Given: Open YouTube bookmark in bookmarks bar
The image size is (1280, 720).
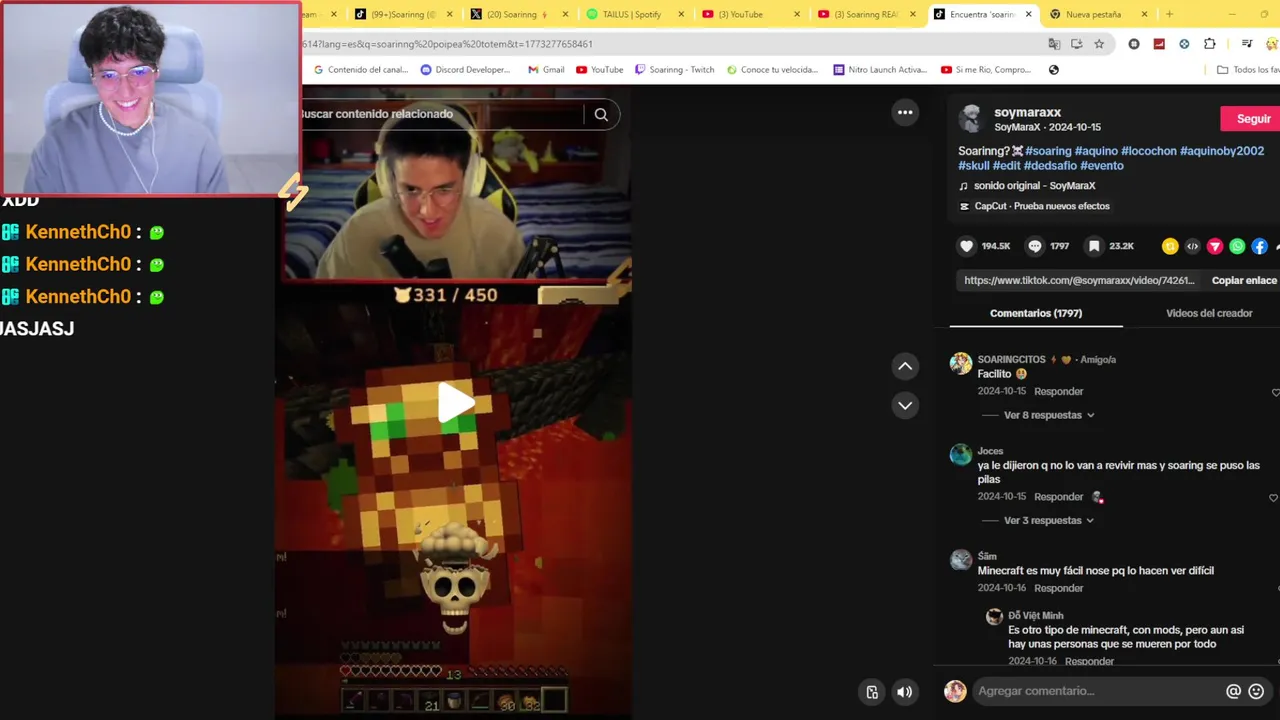Looking at the screenshot, I should point(599,70).
